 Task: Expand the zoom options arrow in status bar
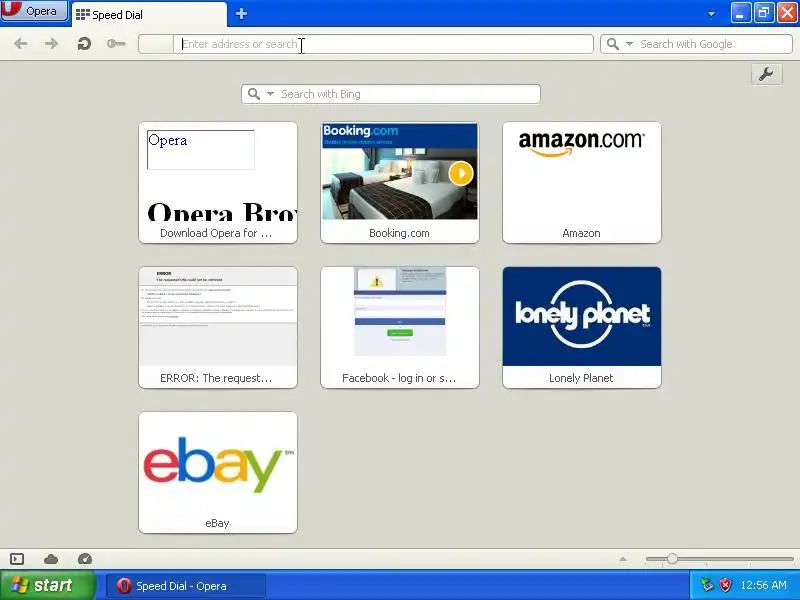[622, 559]
